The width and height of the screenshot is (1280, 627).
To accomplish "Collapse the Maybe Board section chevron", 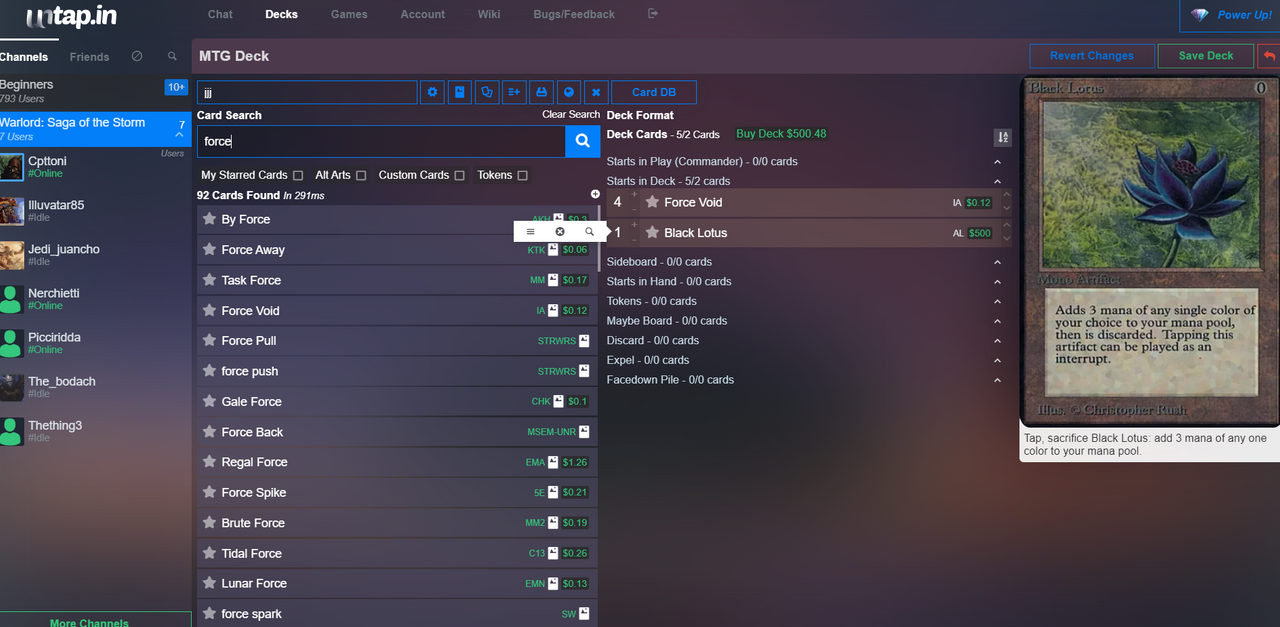I will (x=997, y=321).
